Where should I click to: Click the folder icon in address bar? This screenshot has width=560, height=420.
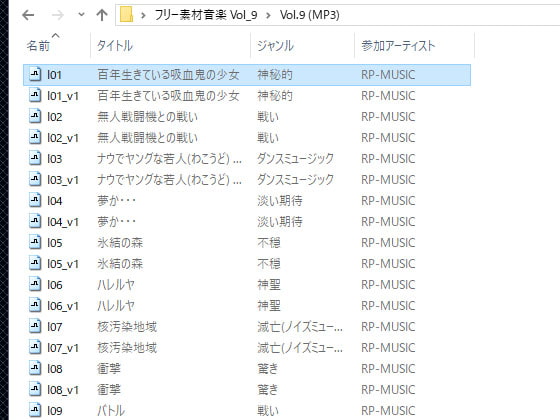coord(126,15)
